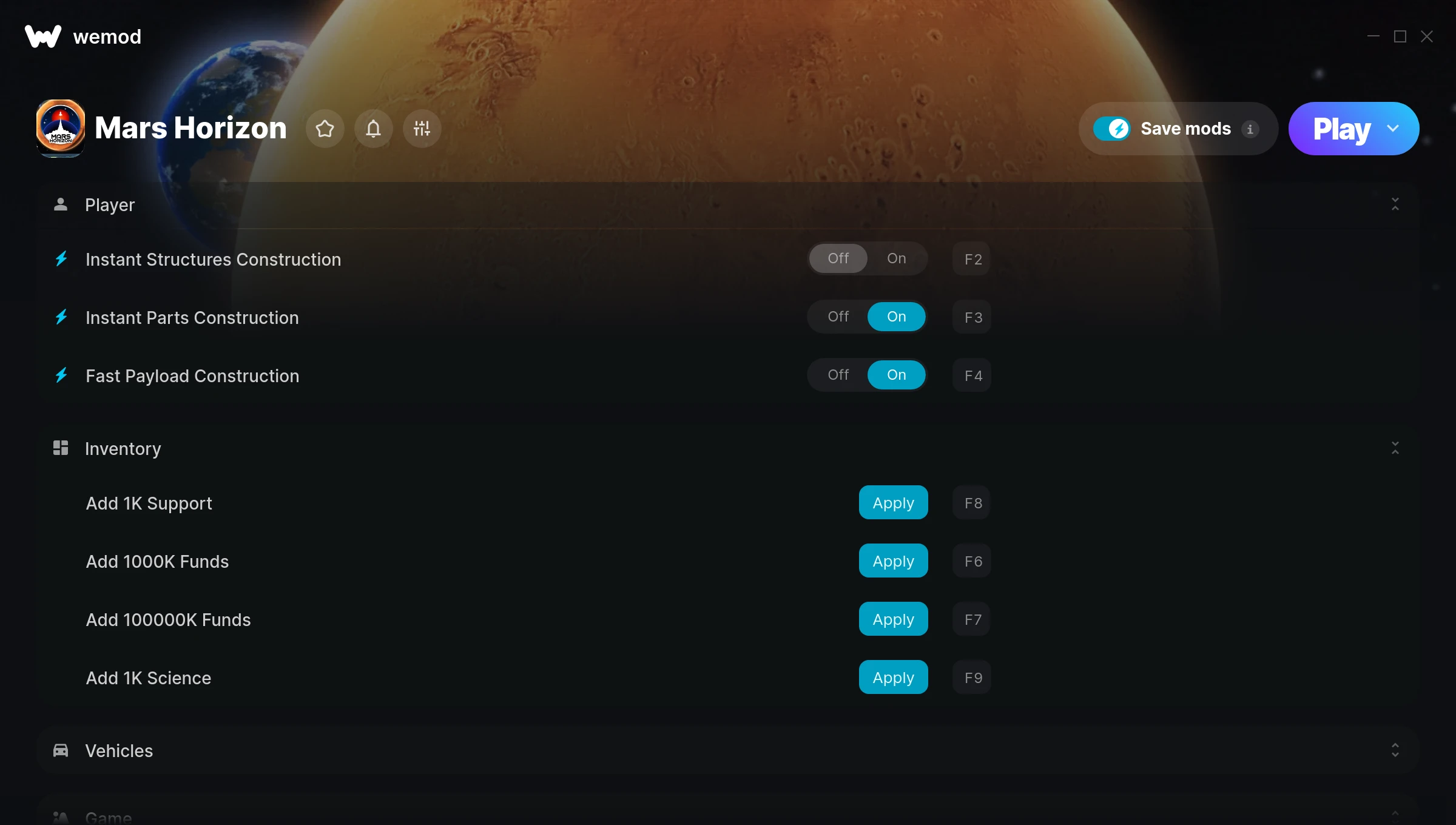This screenshot has height=825, width=1456.
Task: Collapse the Inventory section
Action: point(1395,448)
